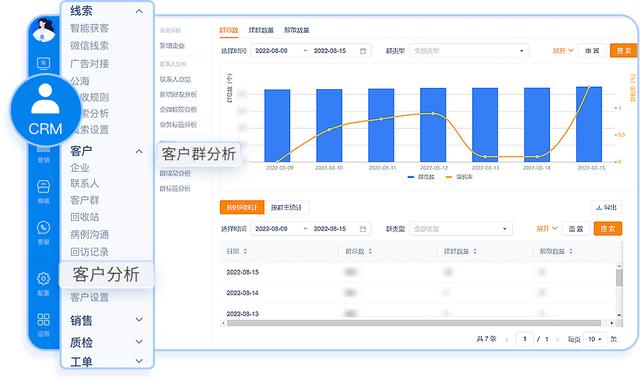The height and width of the screenshot is (381, 640).
Task: Open 客户群 under 客户 menu
Action: (x=84, y=200)
